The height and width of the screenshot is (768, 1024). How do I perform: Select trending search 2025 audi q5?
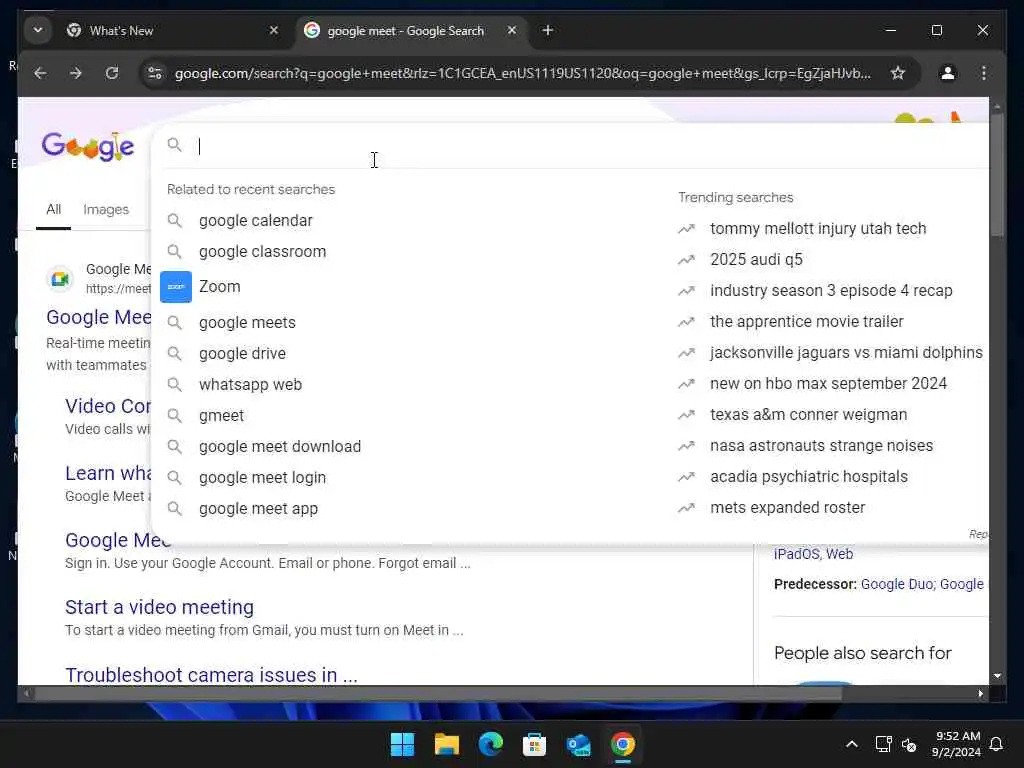(756, 259)
